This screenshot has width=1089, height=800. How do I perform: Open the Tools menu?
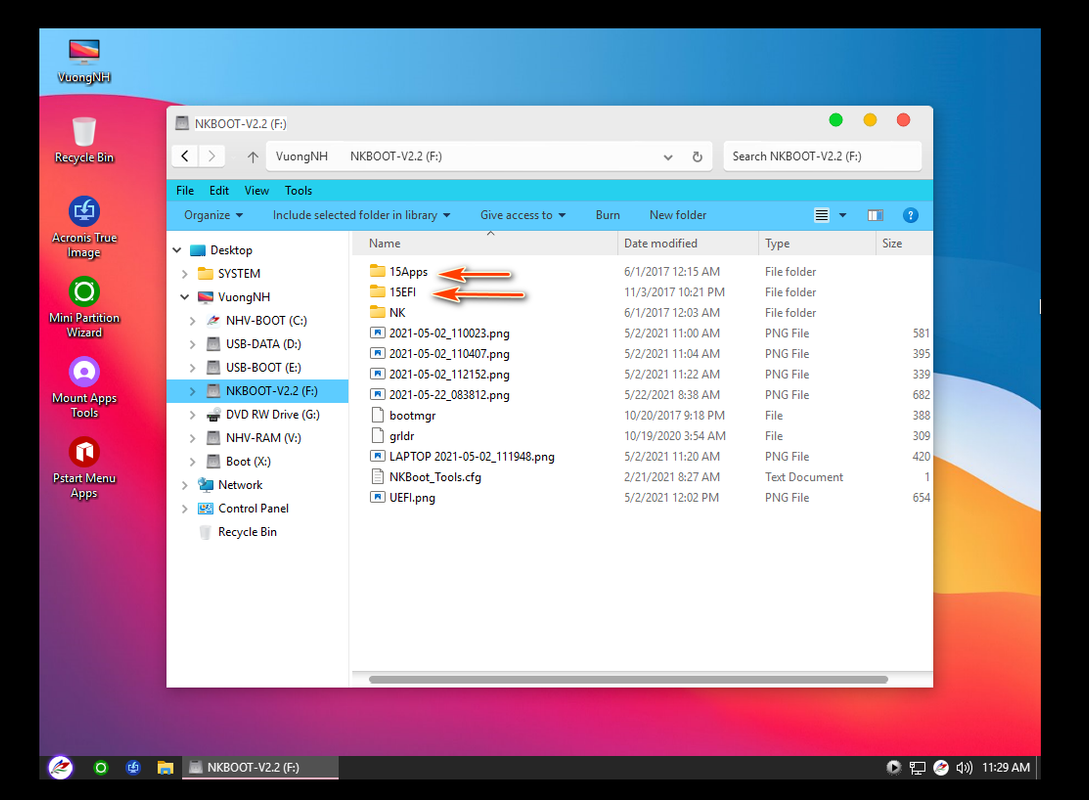point(298,190)
